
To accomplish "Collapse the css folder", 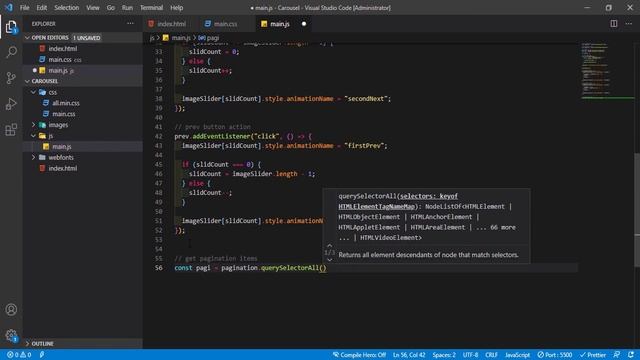I will 33,92.
